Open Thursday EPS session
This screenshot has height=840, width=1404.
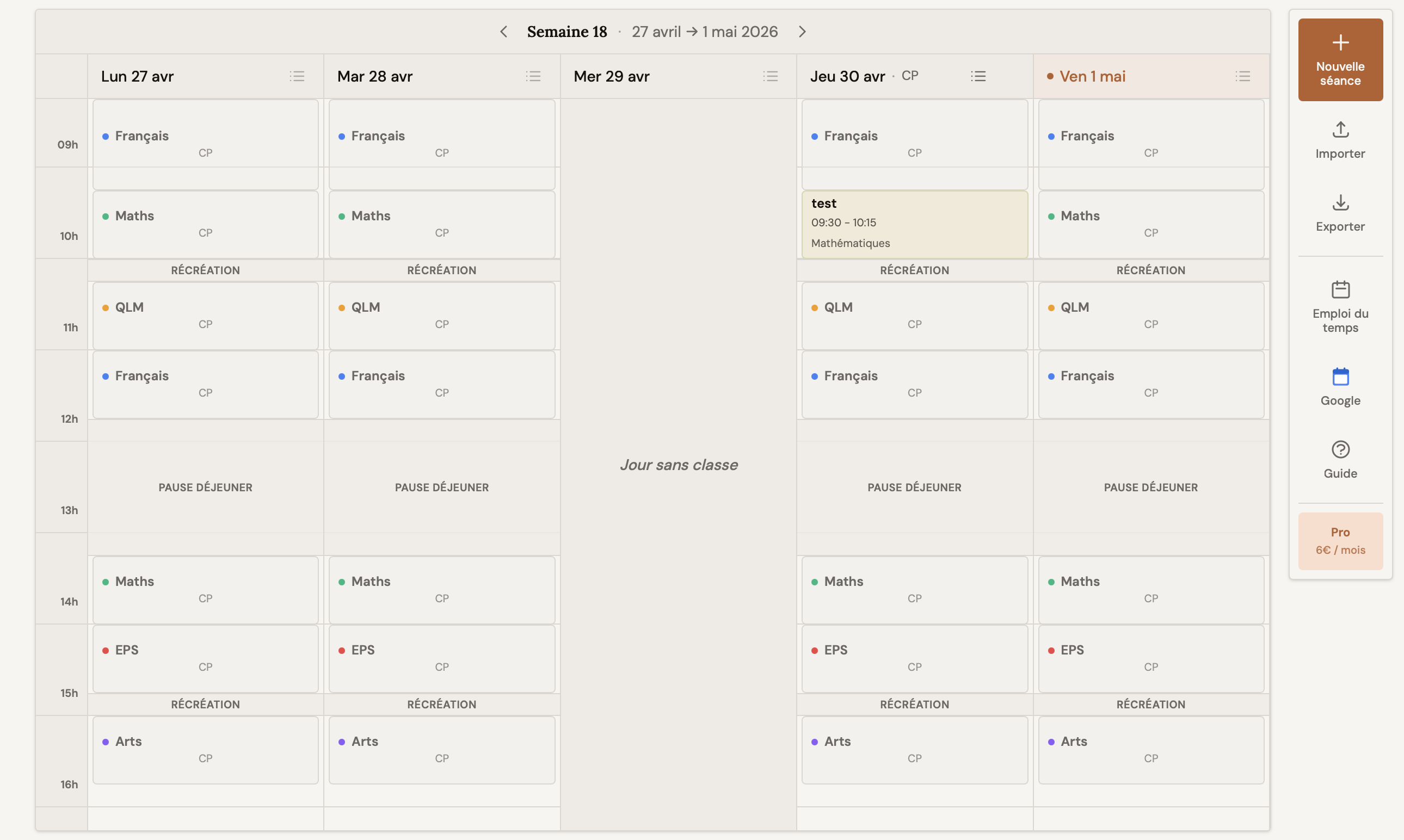pyautogui.click(x=914, y=659)
